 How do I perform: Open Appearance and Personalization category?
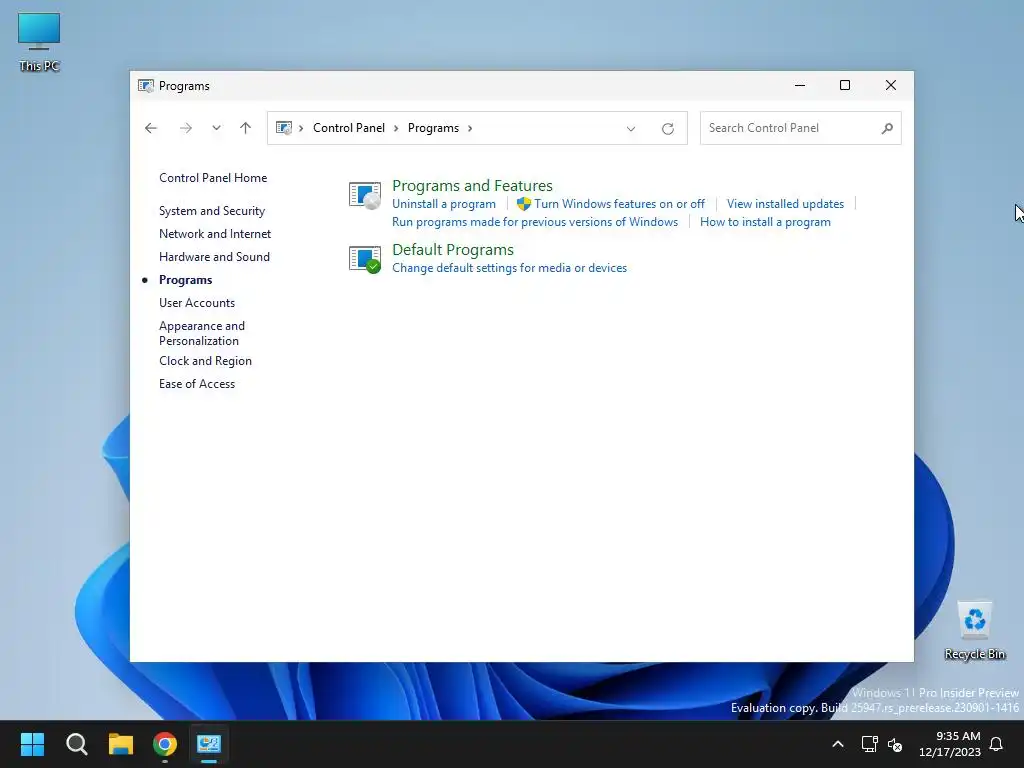(202, 333)
